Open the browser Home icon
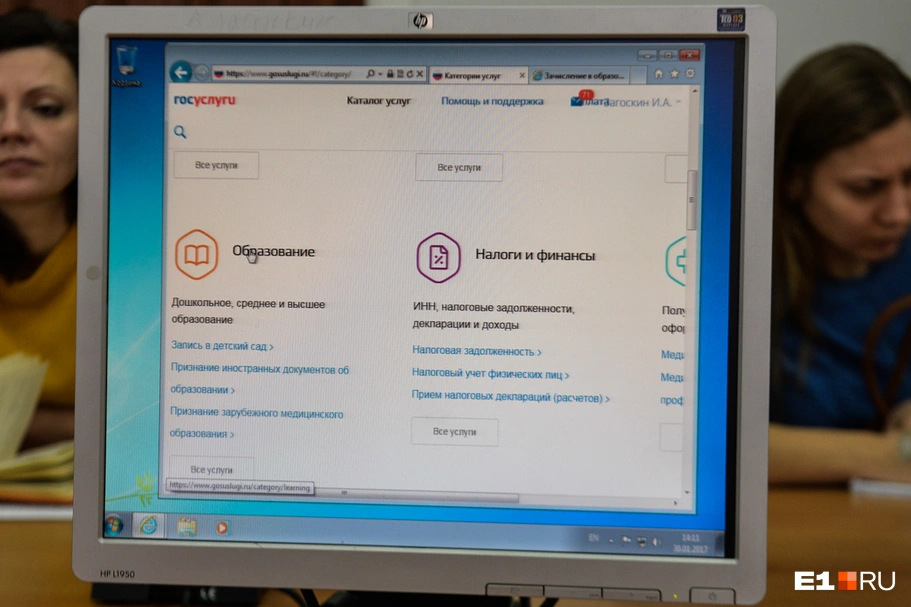The image size is (911, 607). [658, 74]
